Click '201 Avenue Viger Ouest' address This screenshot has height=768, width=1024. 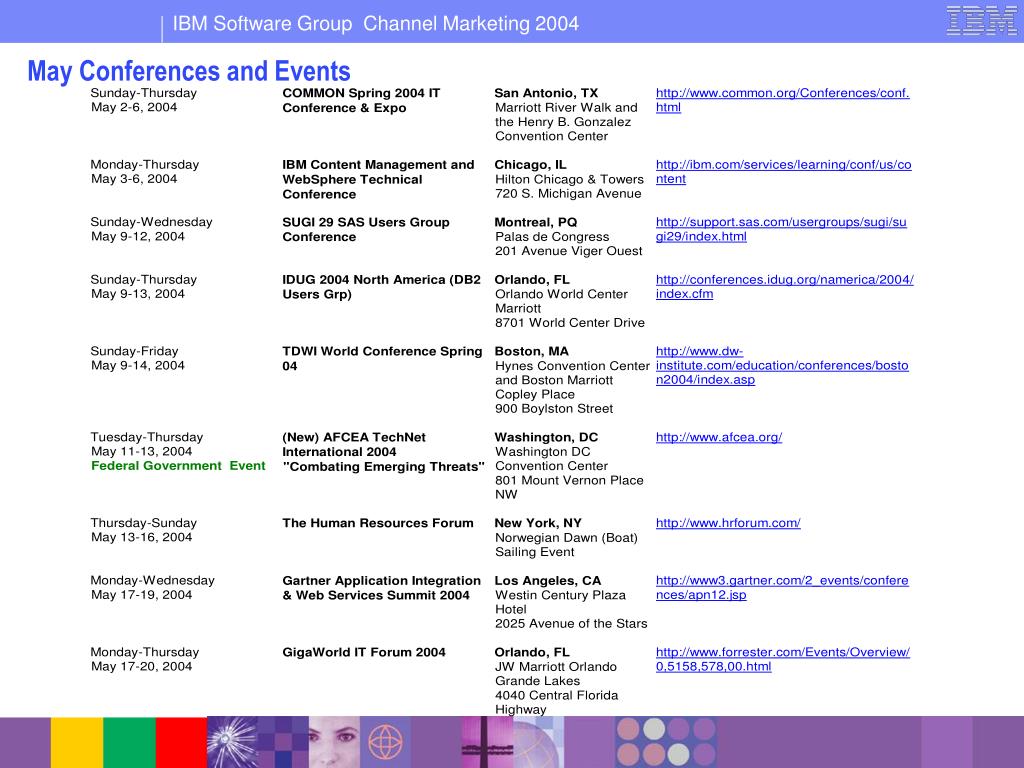coord(568,251)
